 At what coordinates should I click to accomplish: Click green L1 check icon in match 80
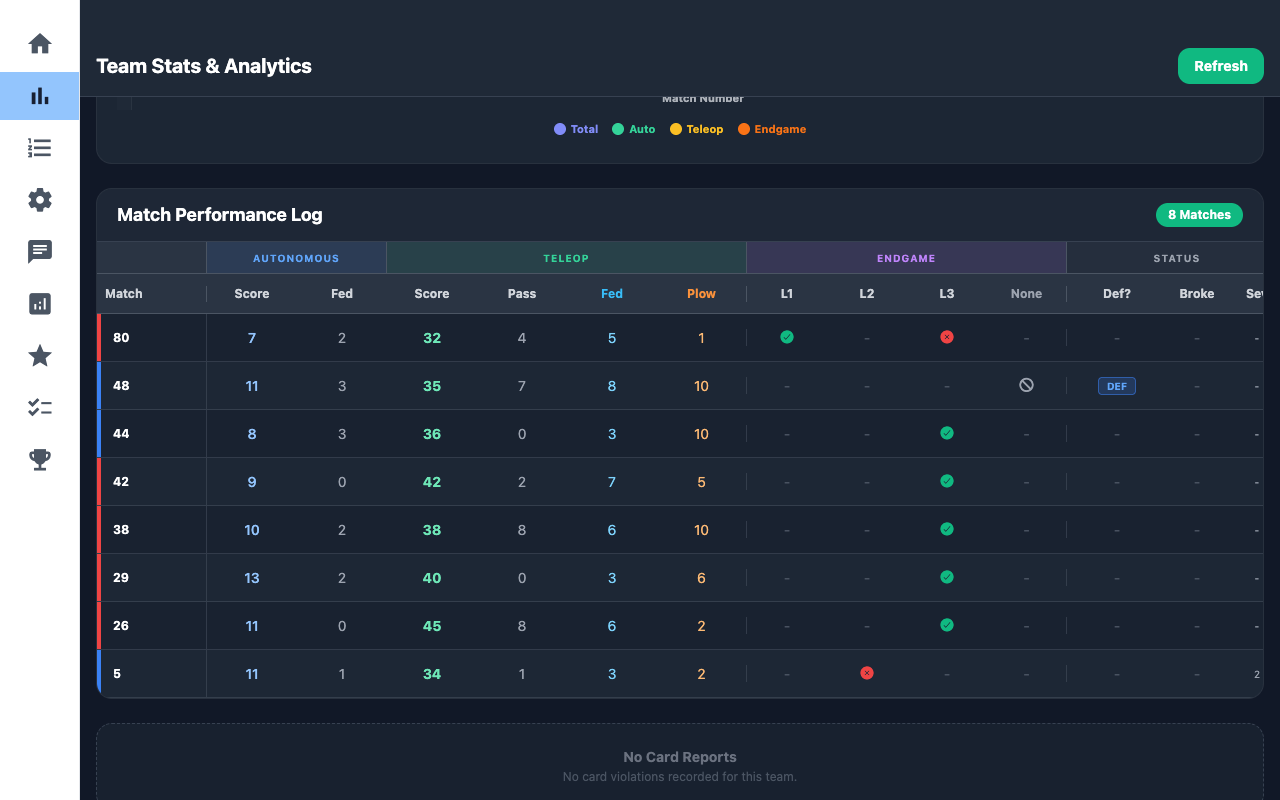pyautogui.click(x=787, y=337)
